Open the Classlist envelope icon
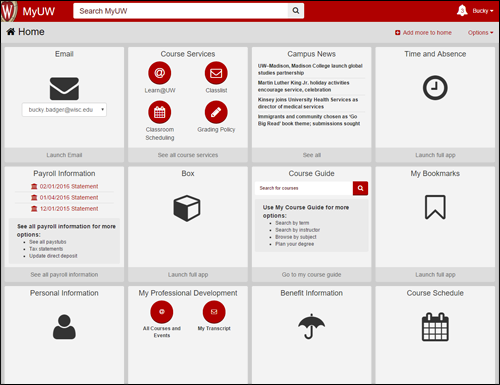500x385 pixels. click(x=216, y=73)
